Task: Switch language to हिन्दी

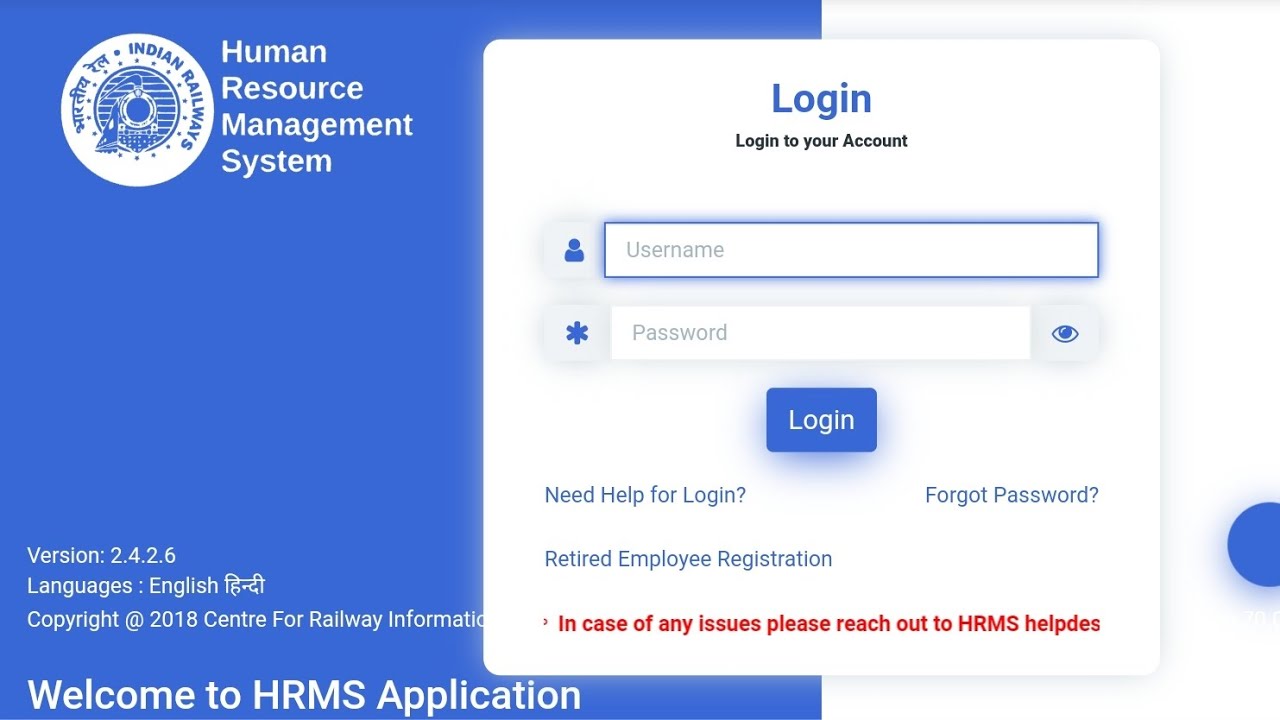Action: [x=245, y=586]
